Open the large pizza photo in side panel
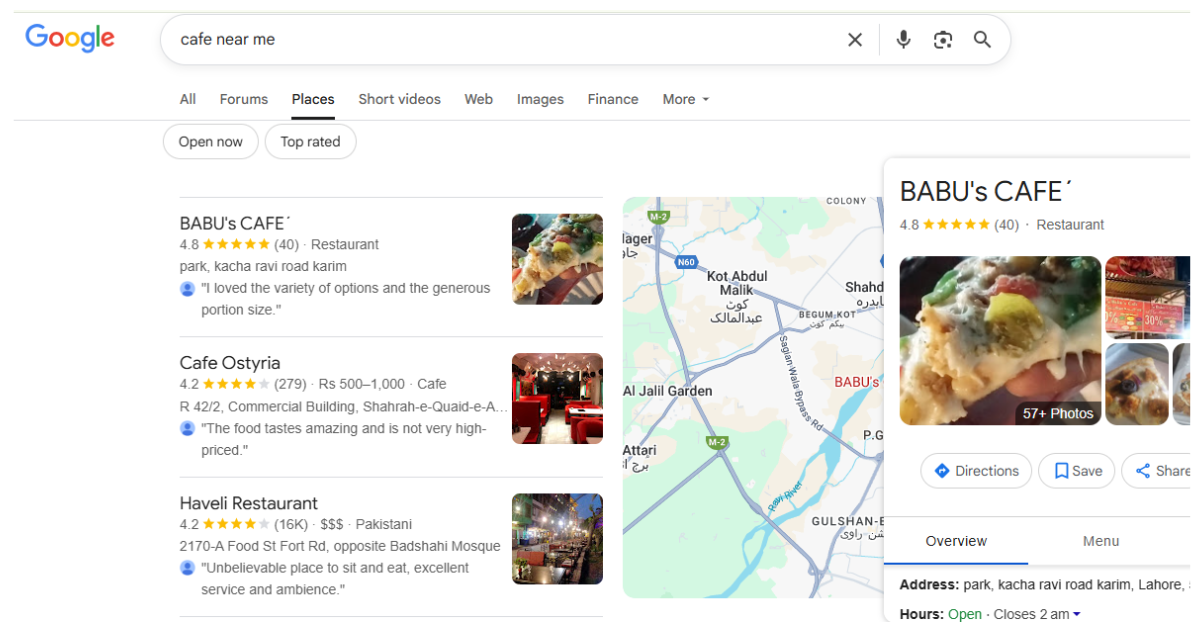The height and width of the screenshot is (630, 1200). tap(1000, 341)
